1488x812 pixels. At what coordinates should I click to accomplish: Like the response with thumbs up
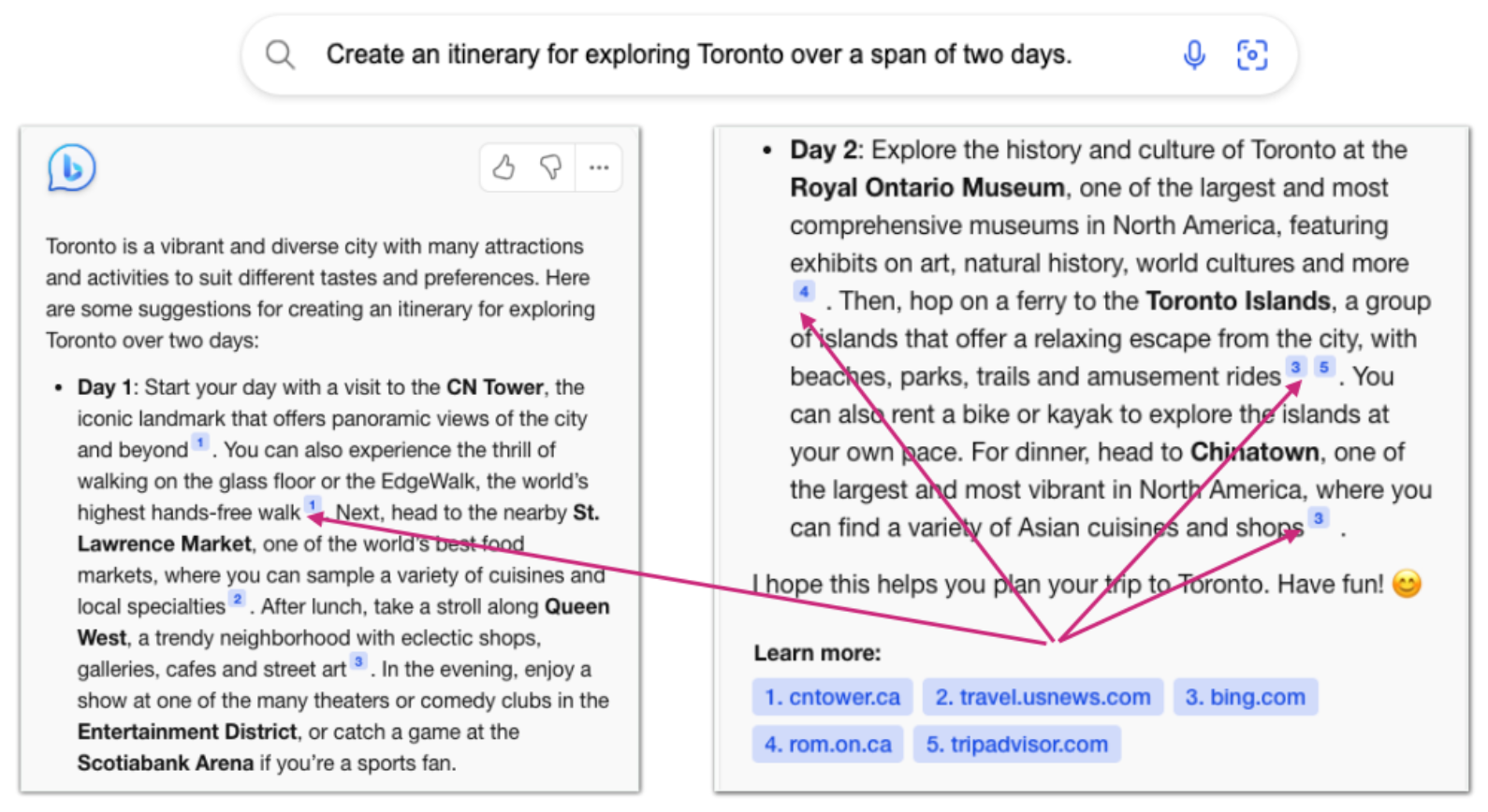click(x=503, y=167)
